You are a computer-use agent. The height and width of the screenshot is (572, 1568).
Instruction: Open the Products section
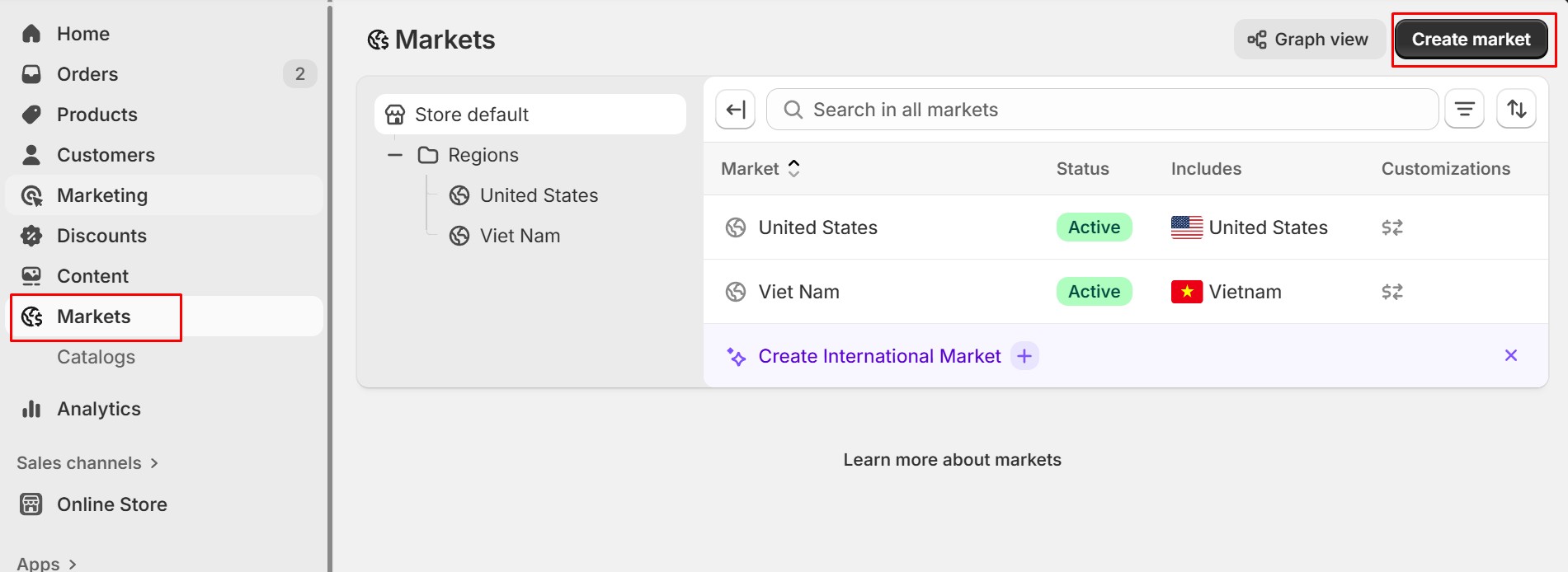coord(97,115)
